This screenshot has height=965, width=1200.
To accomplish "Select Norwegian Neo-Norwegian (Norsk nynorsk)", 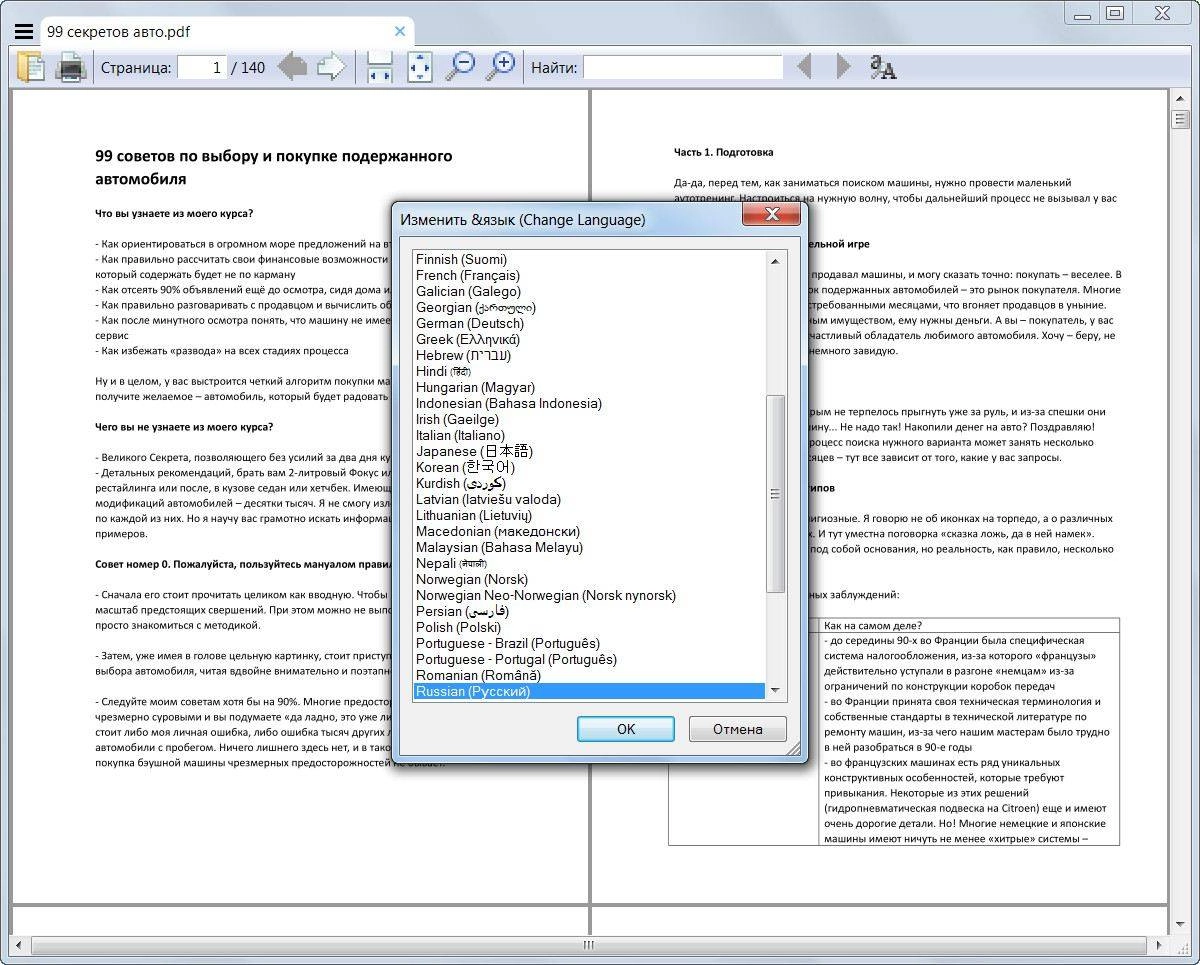I will click(x=589, y=595).
